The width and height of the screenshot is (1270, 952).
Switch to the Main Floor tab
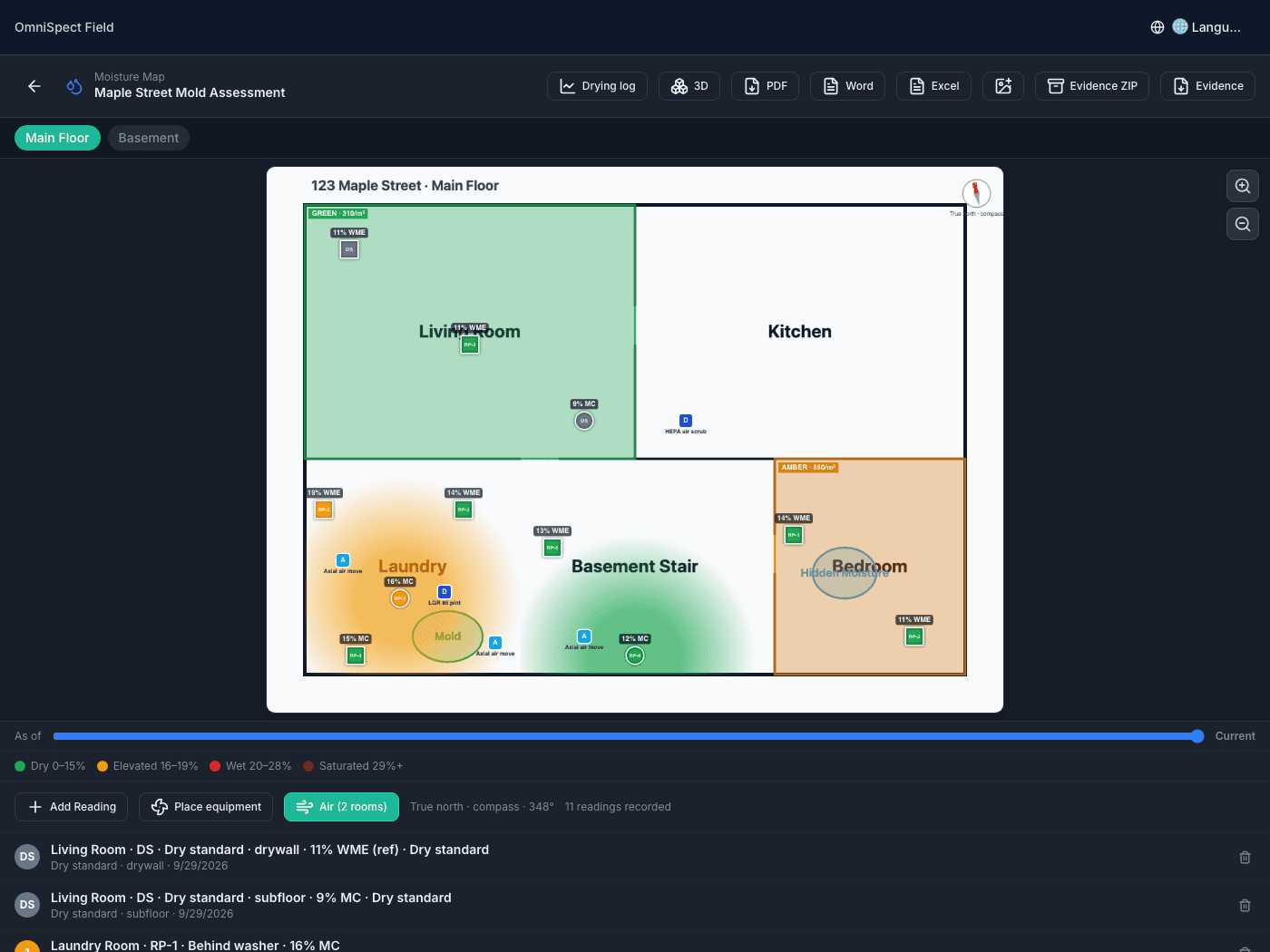(x=57, y=138)
